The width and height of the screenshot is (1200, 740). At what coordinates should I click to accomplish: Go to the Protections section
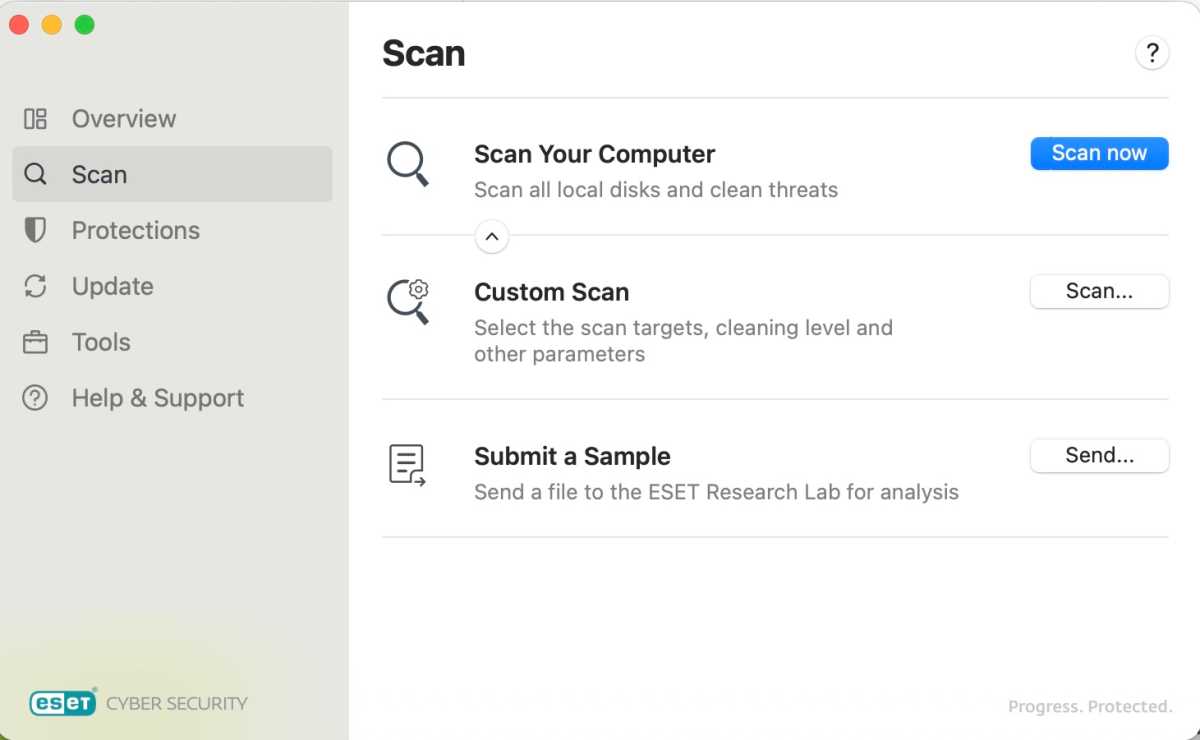tap(135, 231)
